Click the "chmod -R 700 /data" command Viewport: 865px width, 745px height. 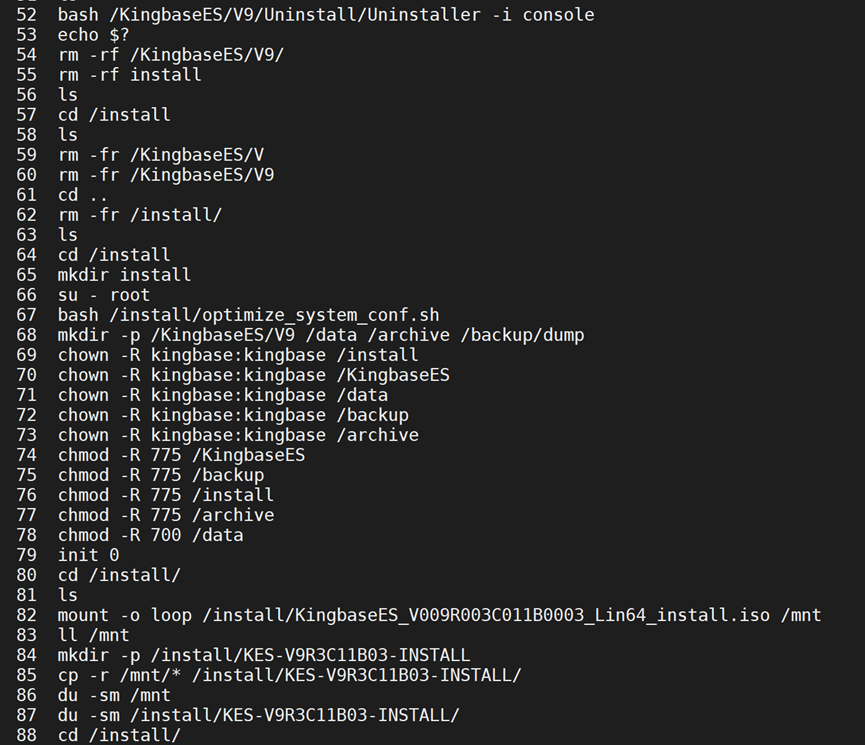click(x=150, y=535)
